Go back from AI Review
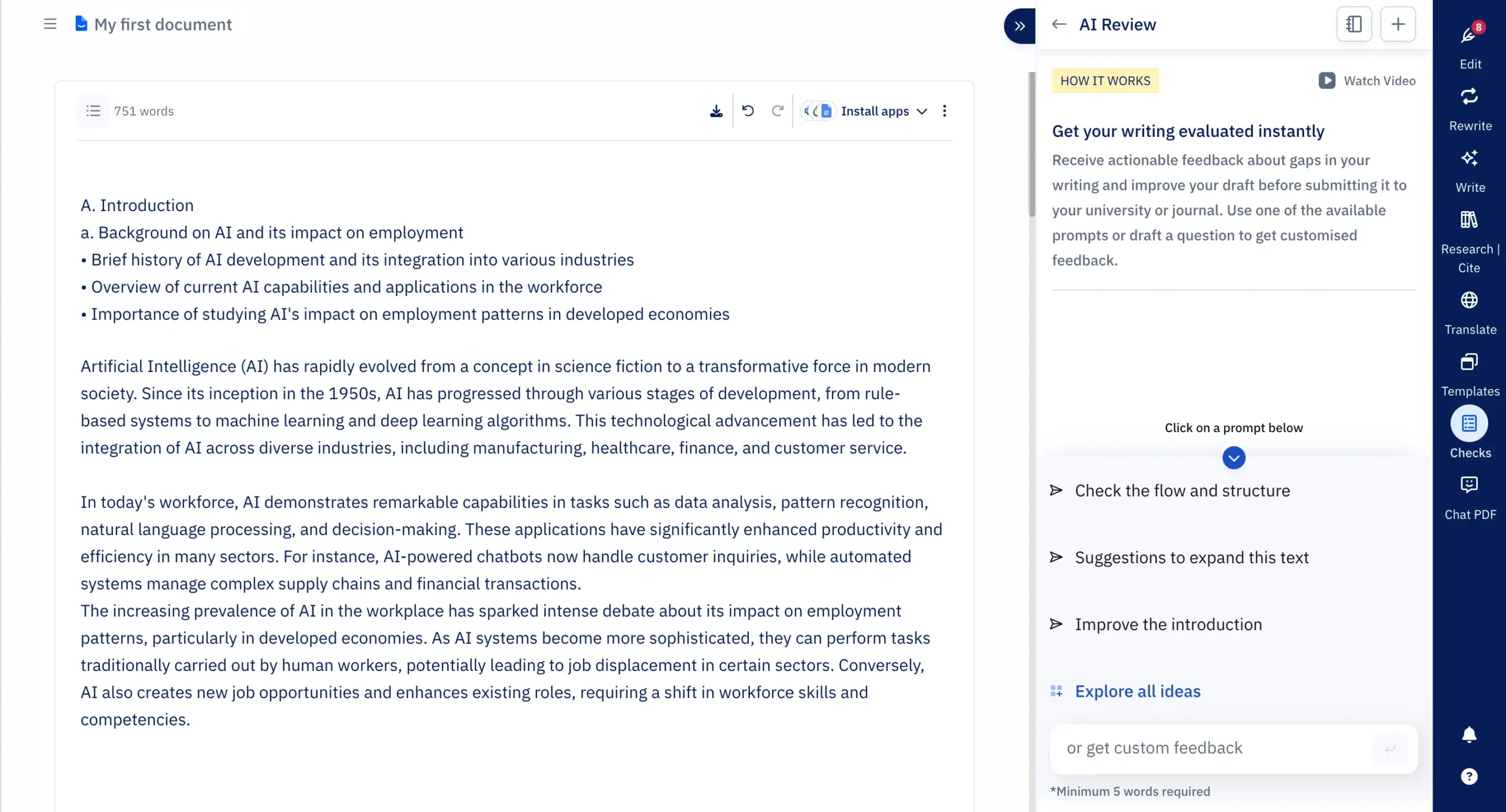The width and height of the screenshot is (1506, 812). click(x=1059, y=24)
